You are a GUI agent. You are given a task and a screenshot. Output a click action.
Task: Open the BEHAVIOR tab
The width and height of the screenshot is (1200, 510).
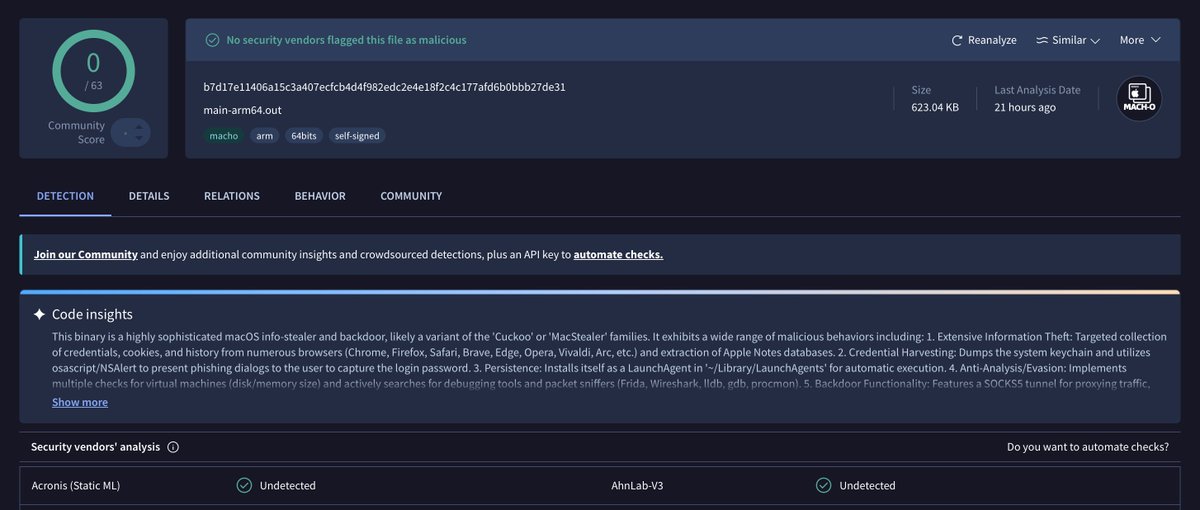tap(320, 196)
